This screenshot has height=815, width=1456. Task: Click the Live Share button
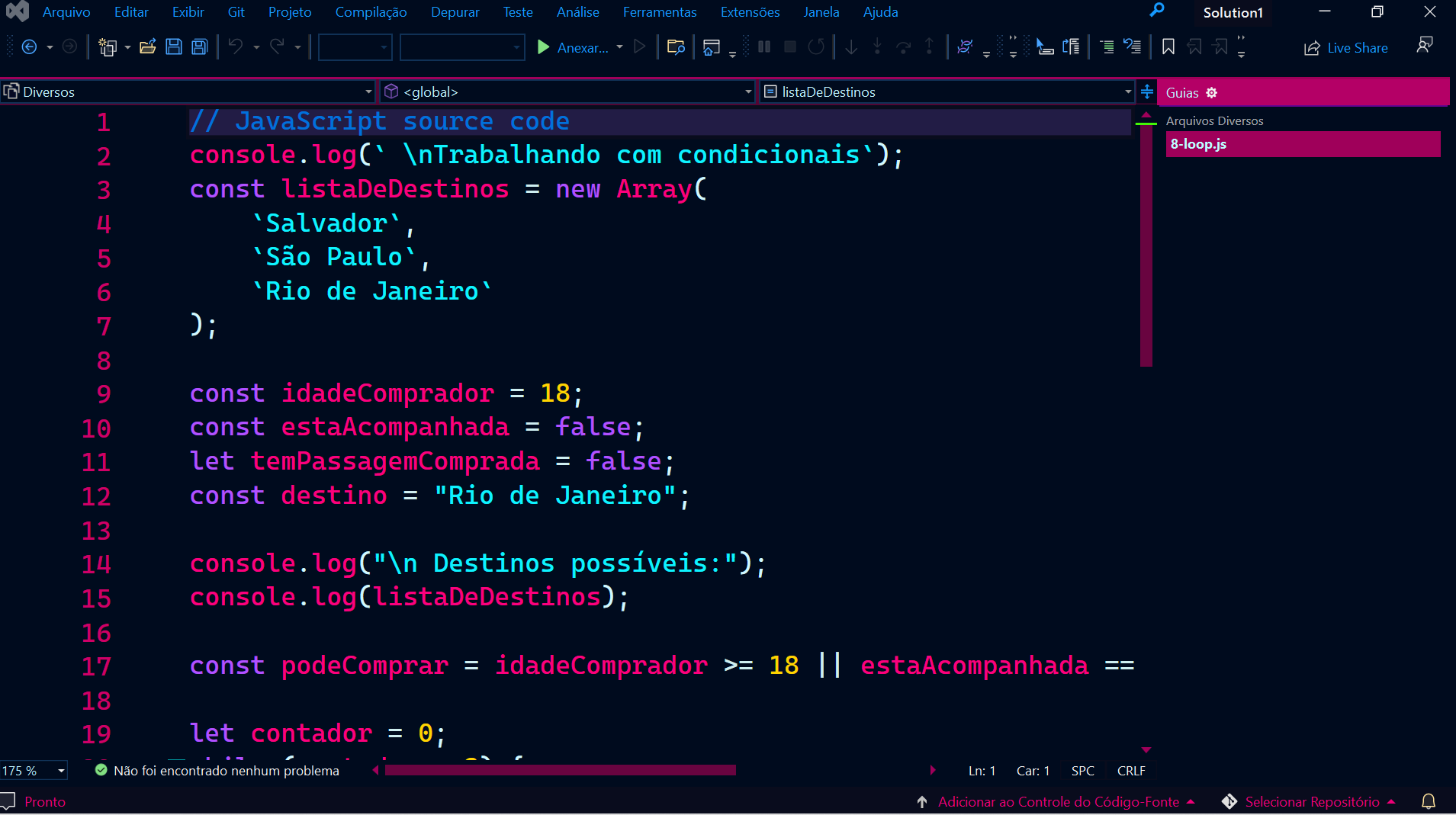(1346, 48)
